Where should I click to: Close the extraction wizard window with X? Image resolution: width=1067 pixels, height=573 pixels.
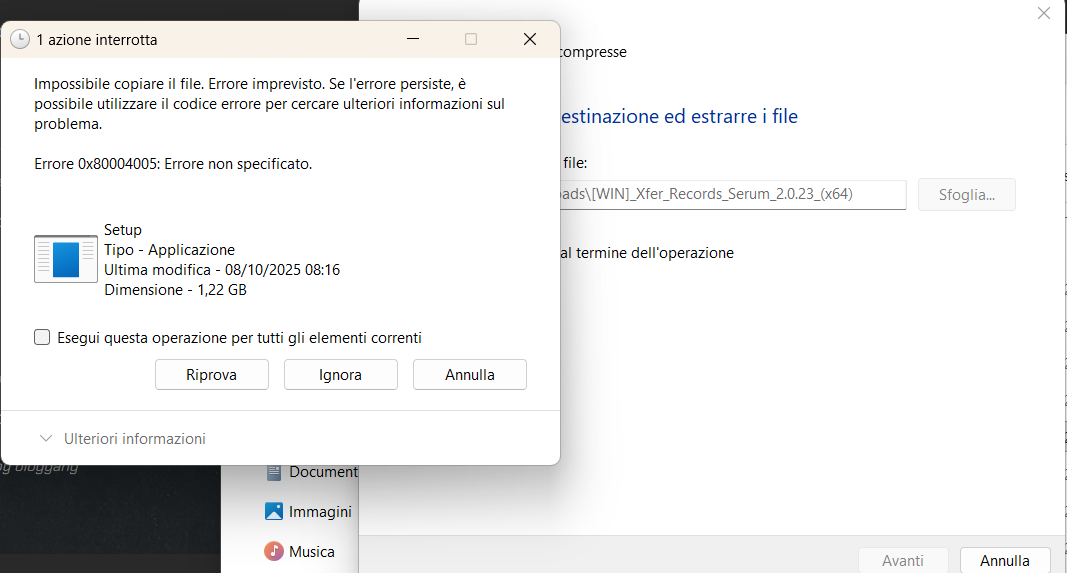coord(1044,13)
